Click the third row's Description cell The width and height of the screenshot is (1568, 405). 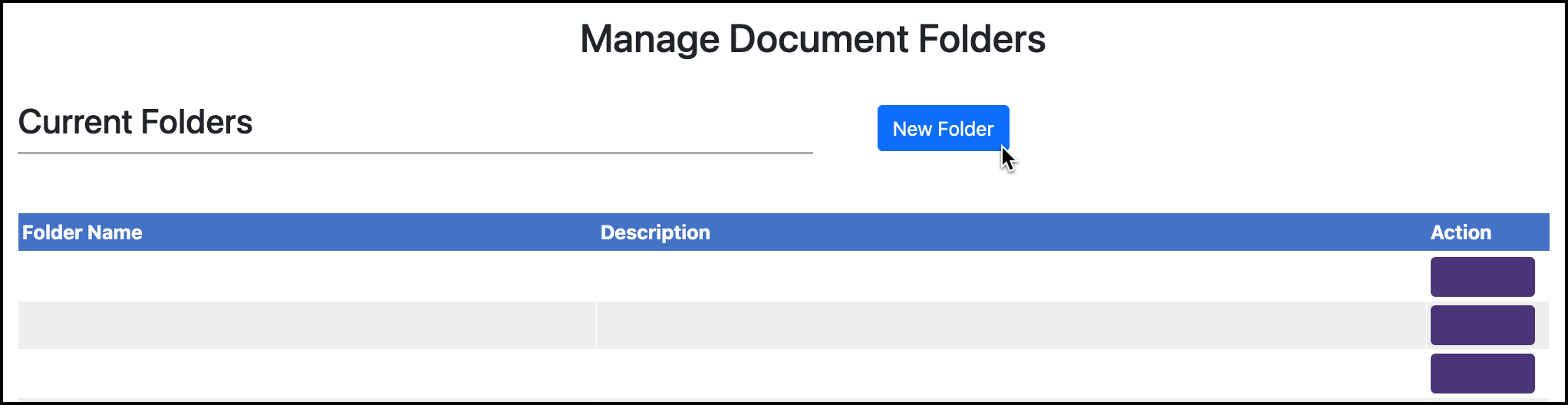click(1011, 374)
